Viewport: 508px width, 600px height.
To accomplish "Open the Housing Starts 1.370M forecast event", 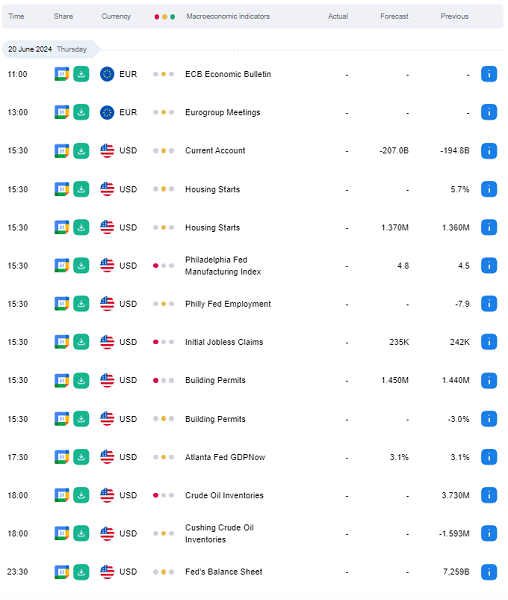I will 213,228.
